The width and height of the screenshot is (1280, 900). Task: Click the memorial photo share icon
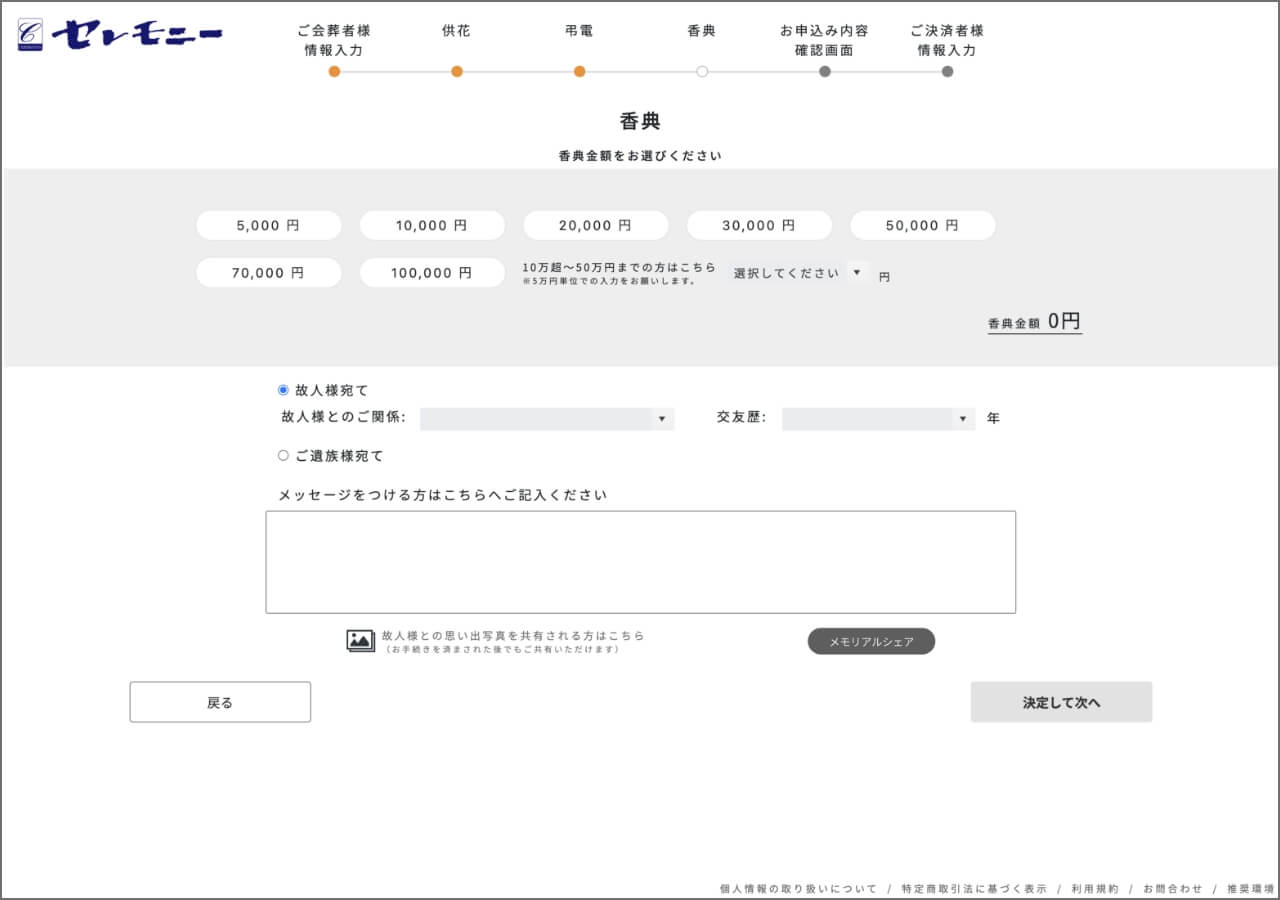(x=360, y=641)
